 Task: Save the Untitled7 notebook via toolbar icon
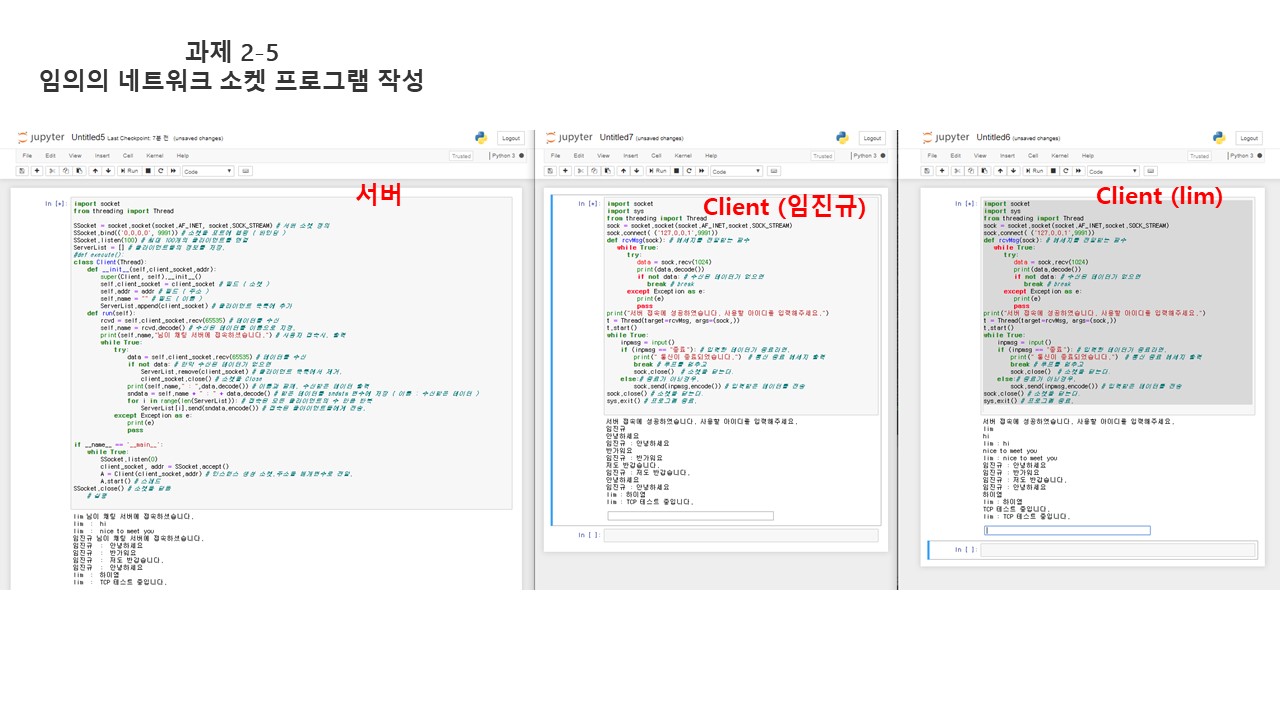[550, 171]
